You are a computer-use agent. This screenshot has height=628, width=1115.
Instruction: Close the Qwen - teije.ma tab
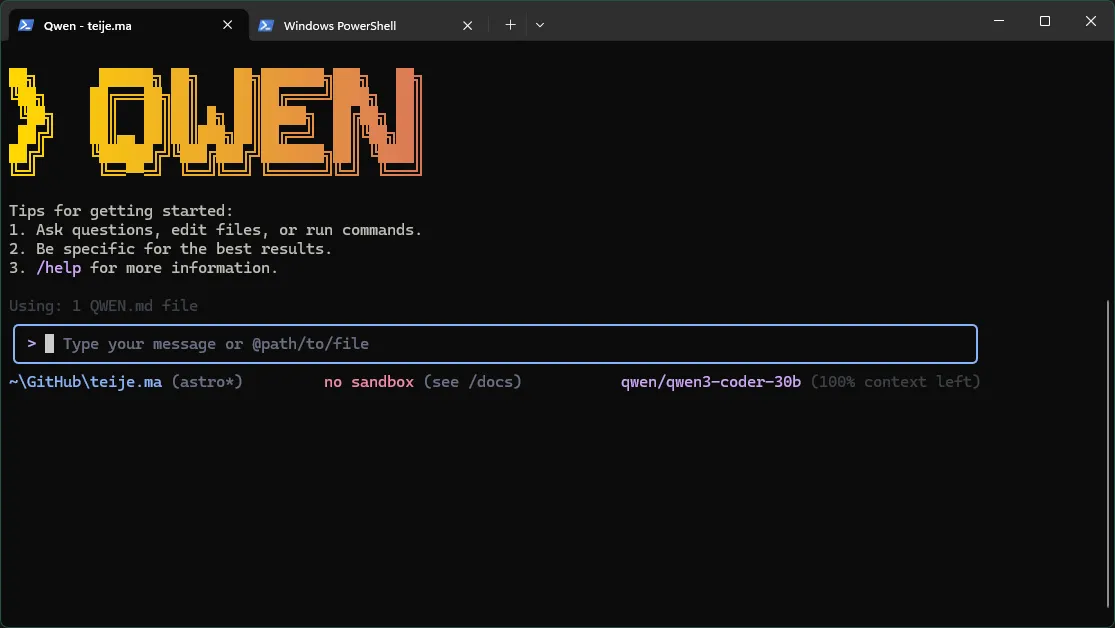(227, 25)
